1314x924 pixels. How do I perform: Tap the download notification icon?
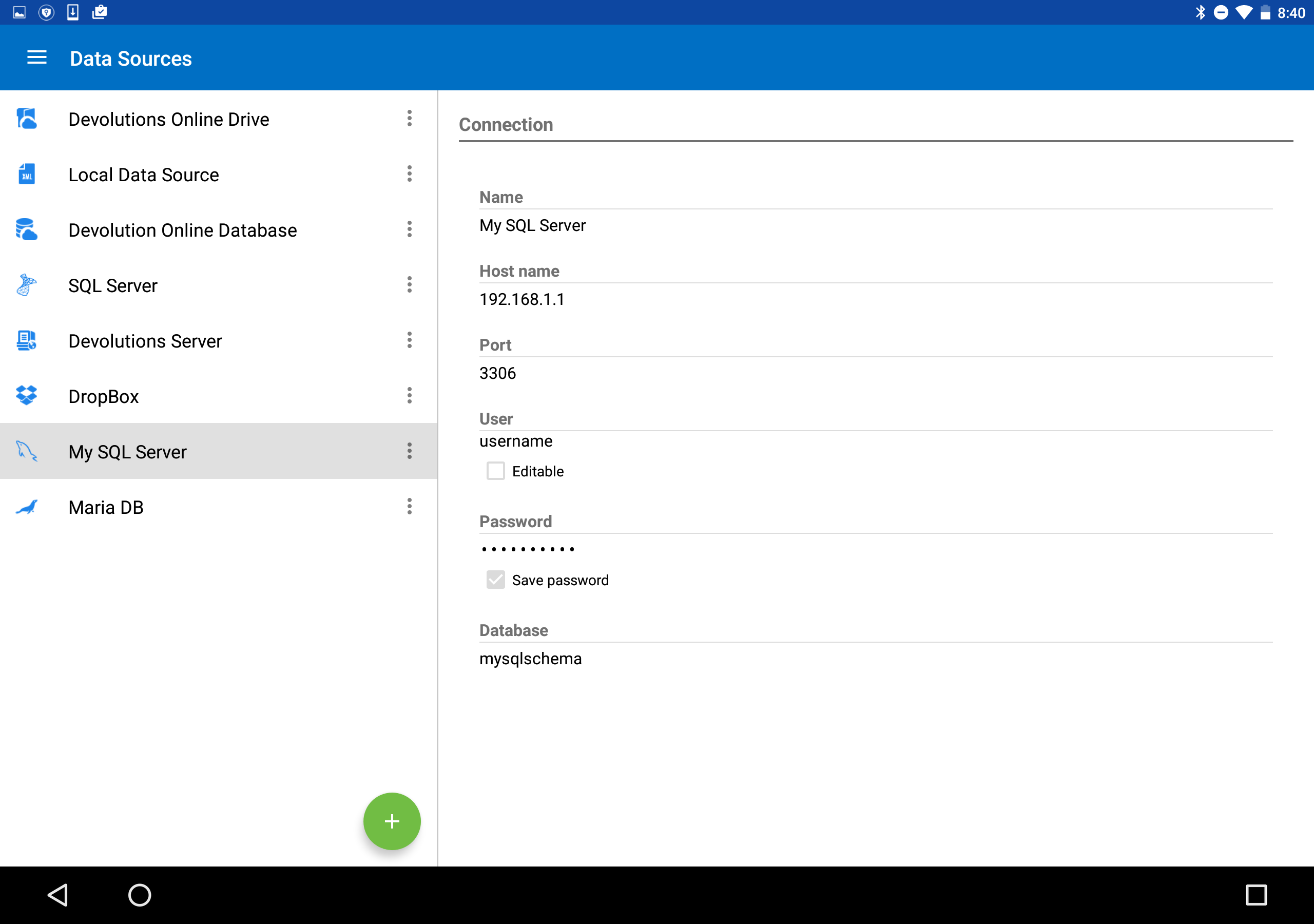tap(73, 12)
